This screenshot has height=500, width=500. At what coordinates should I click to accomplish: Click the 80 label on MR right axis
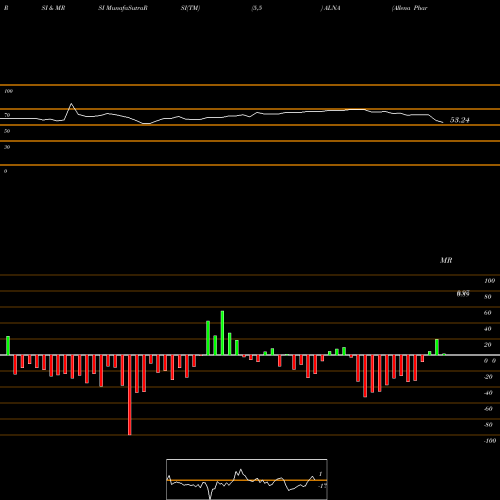click(488, 297)
